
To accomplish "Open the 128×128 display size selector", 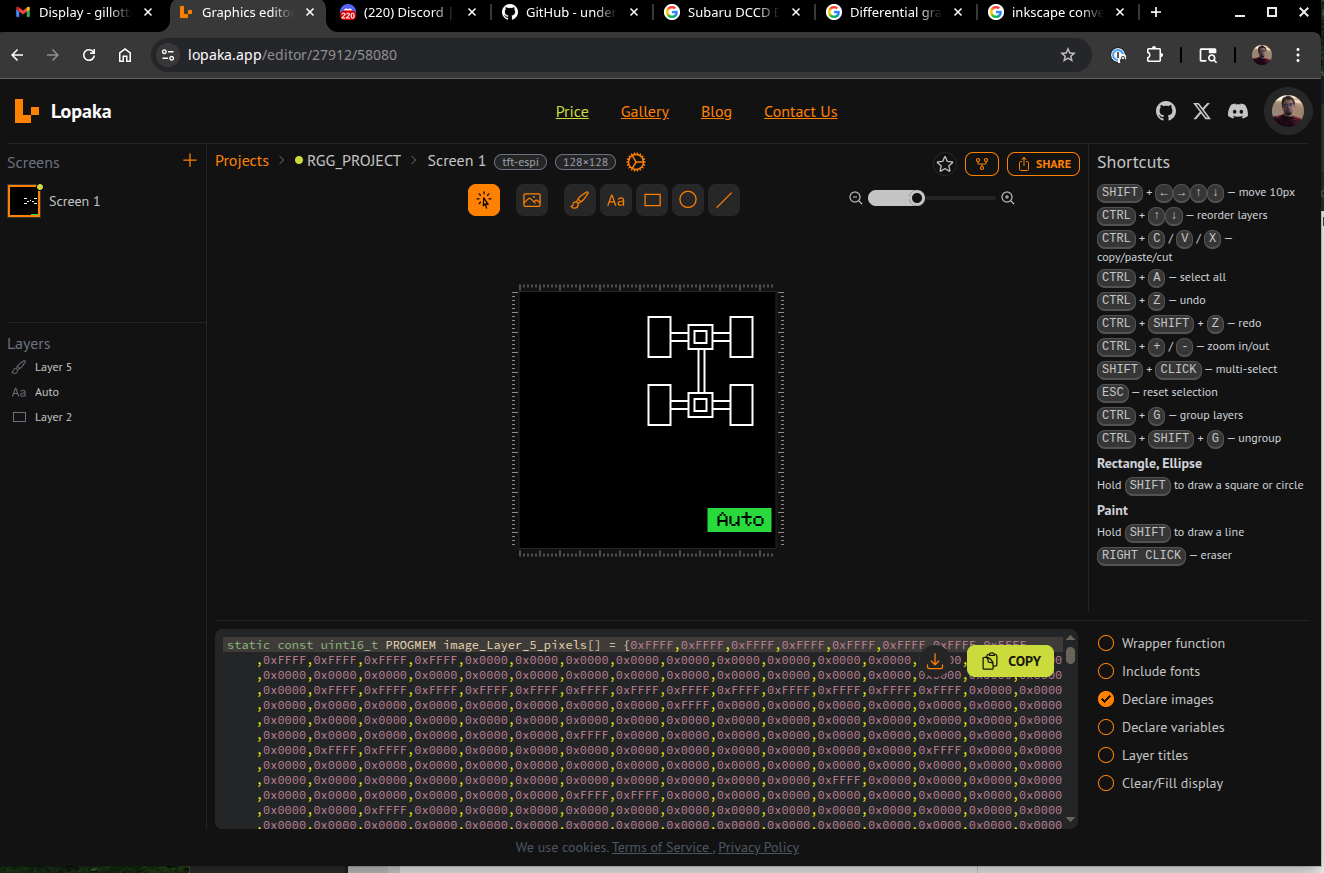I will click(x=586, y=162).
